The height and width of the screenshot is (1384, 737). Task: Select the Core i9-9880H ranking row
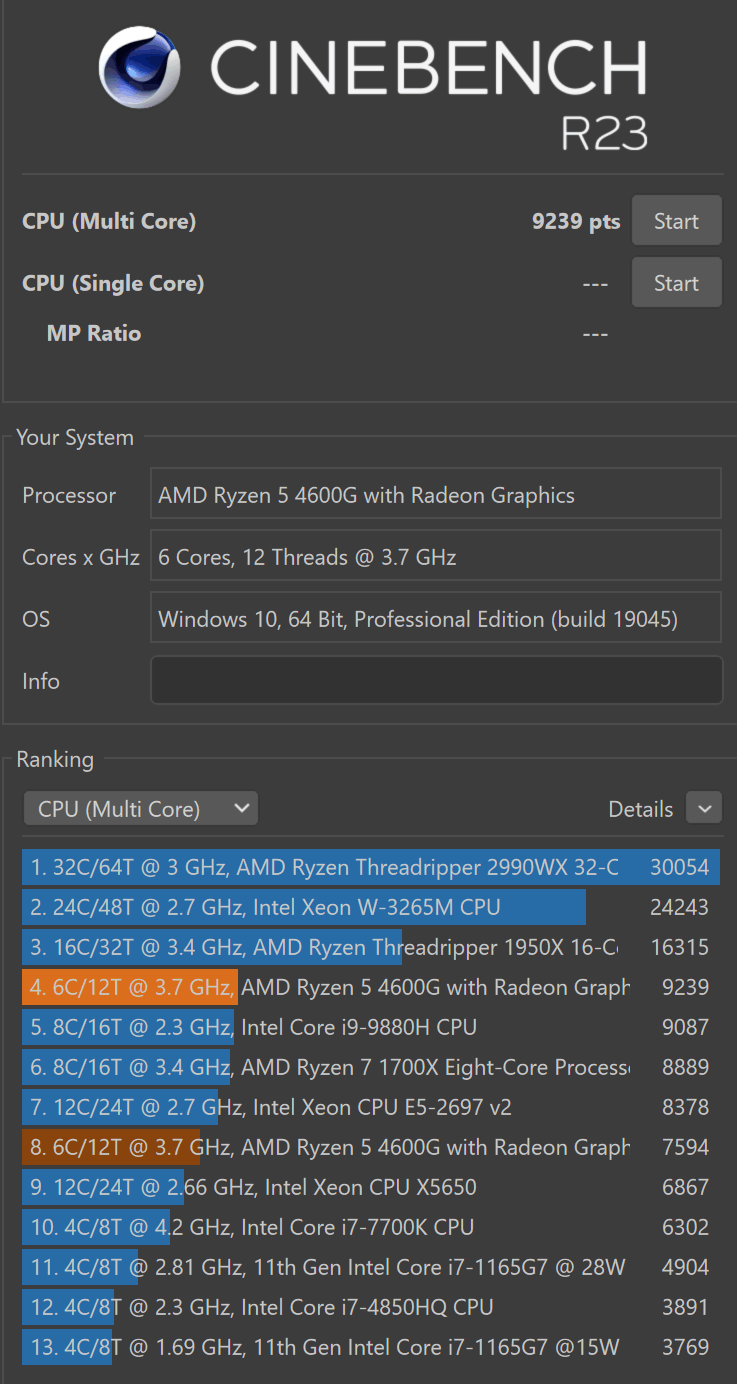coord(370,1027)
